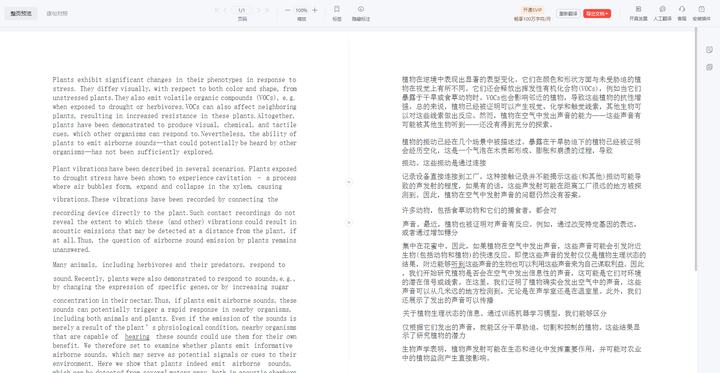Click the paragraph starting "Plant vibrations have been described"
The width and height of the screenshot is (720, 373).
[174, 178]
